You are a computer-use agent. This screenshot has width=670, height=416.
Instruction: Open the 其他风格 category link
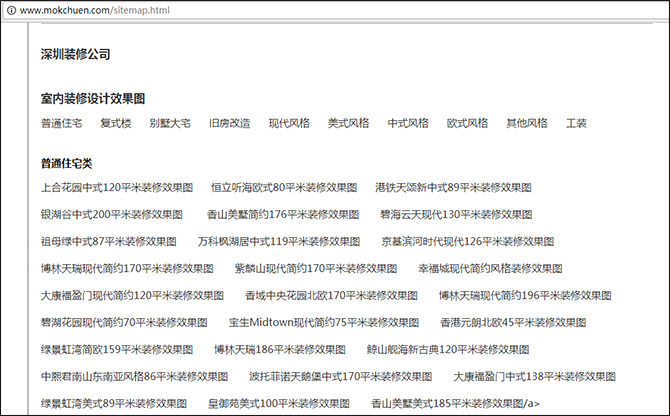pos(527,123)
